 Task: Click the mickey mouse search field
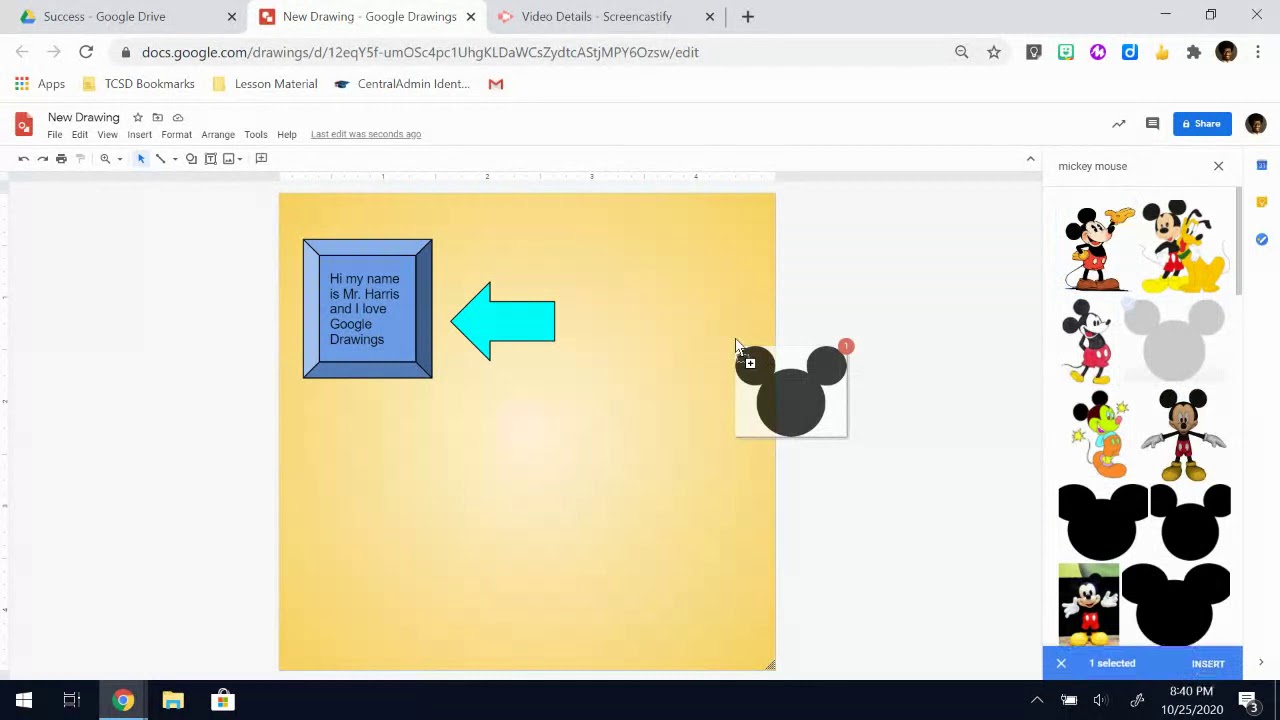[1130, 166]
